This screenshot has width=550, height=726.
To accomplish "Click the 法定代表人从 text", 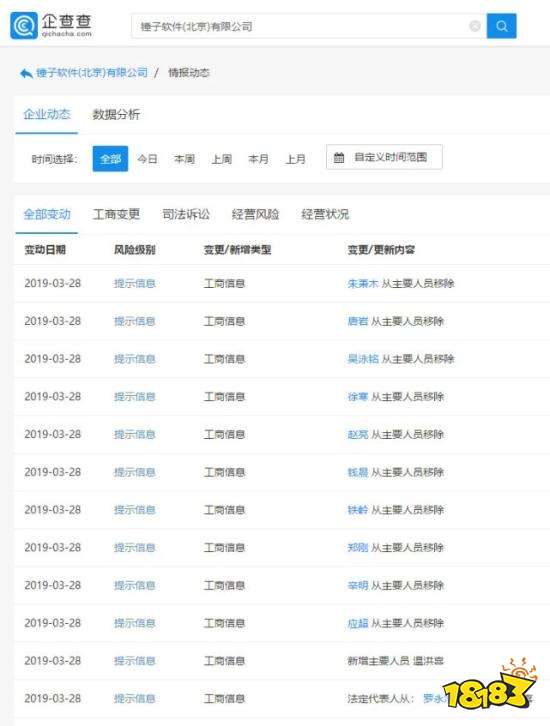I will [379, 698].
